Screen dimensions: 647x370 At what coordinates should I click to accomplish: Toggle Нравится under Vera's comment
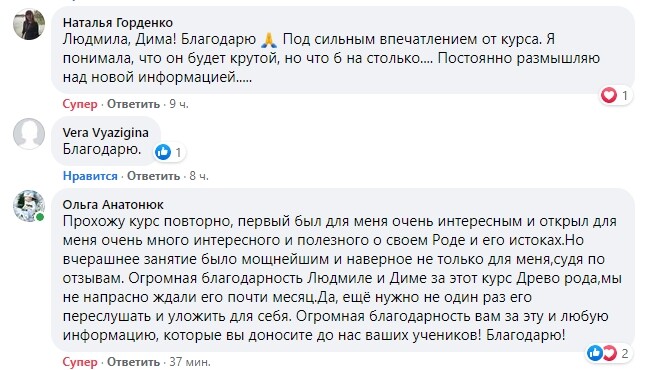[90, 176]
